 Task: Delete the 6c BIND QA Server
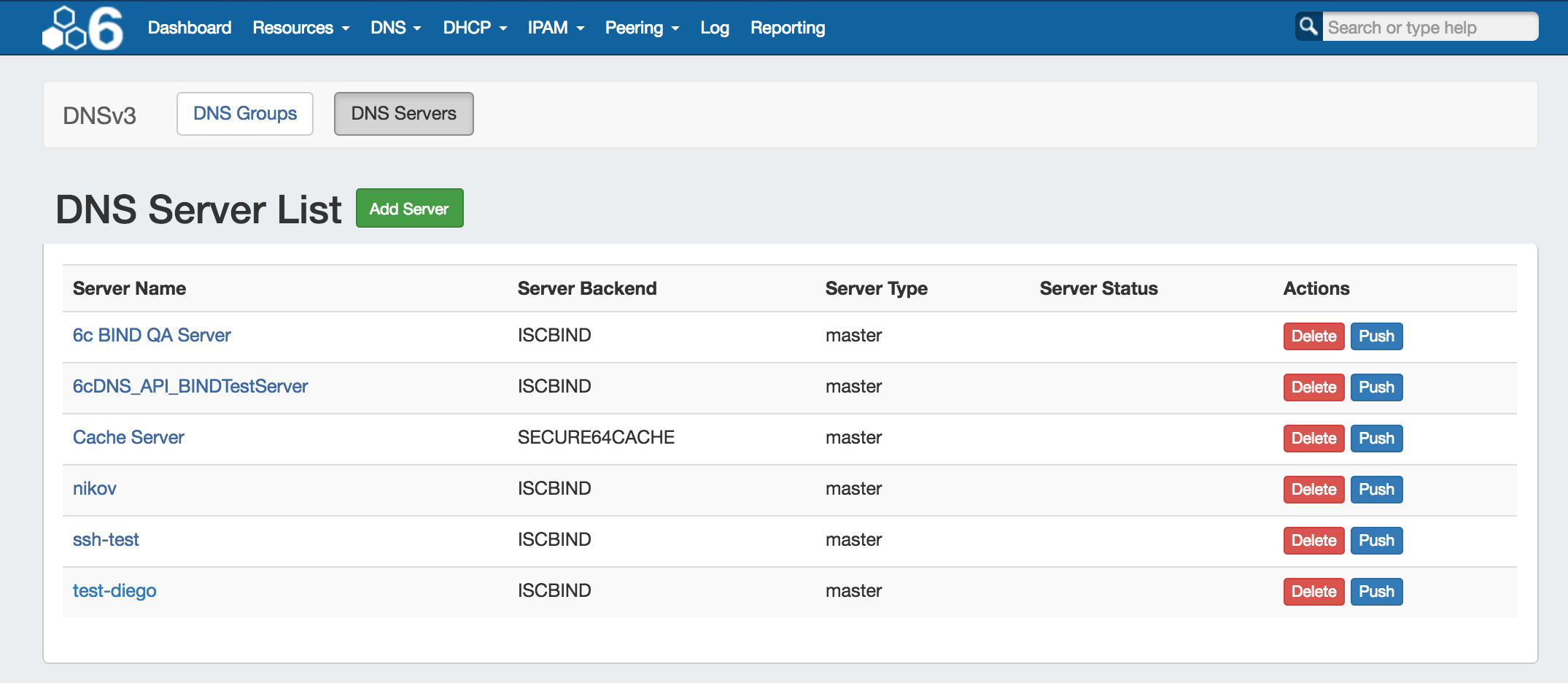click(1313, 336)
